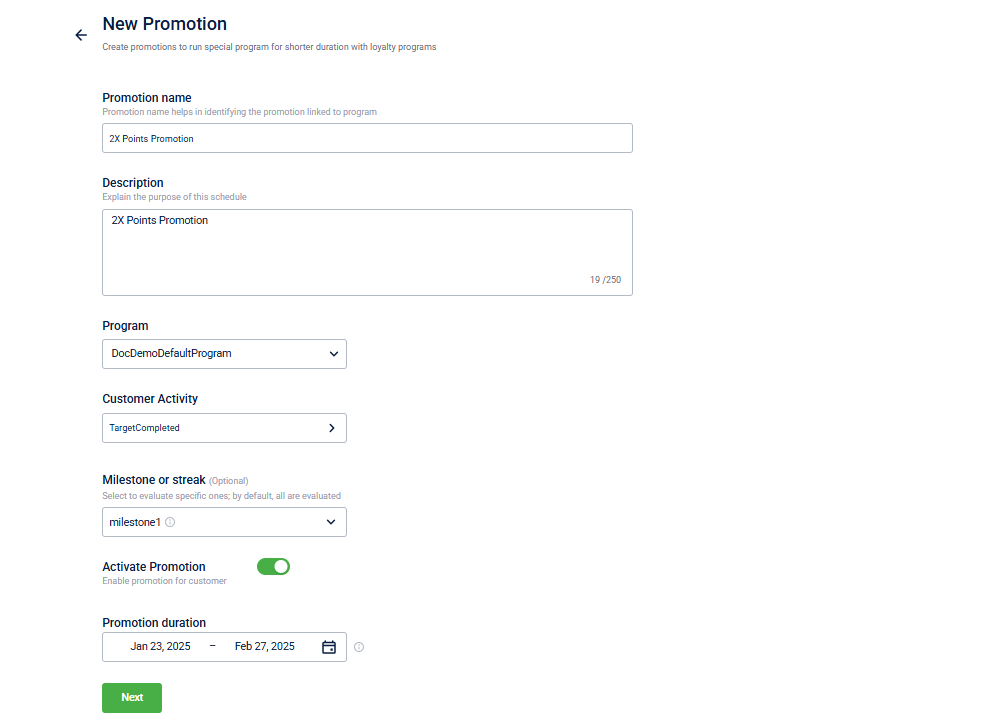
Task: Click into the Promotion name field
Action: point(368,138)
